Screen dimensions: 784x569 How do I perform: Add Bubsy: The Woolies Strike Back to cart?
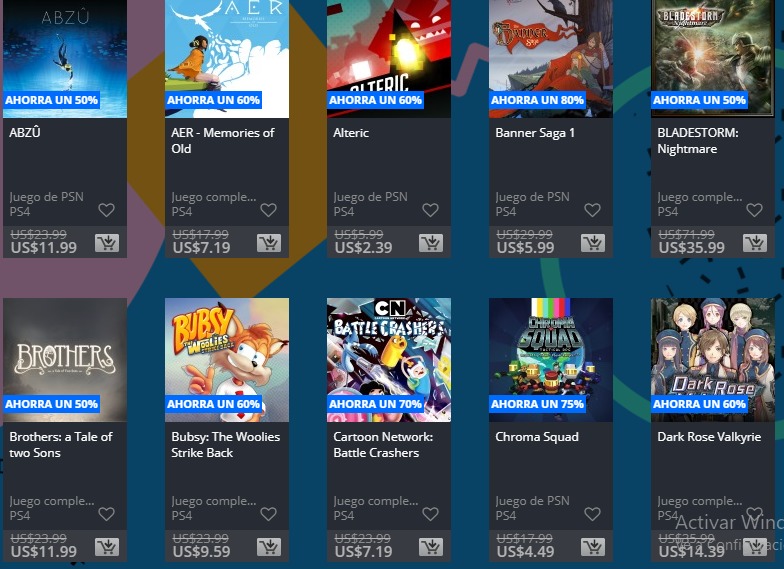click(x=269, y=548)
